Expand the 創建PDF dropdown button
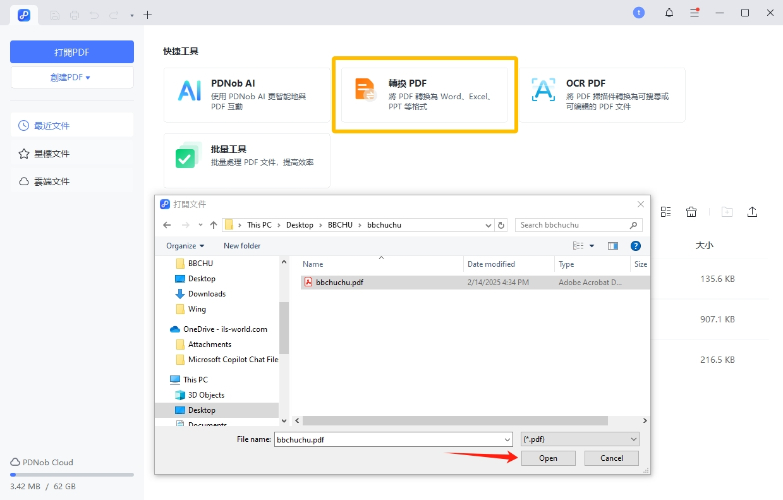The image size is (783, 500). click(x=72, y=77)
